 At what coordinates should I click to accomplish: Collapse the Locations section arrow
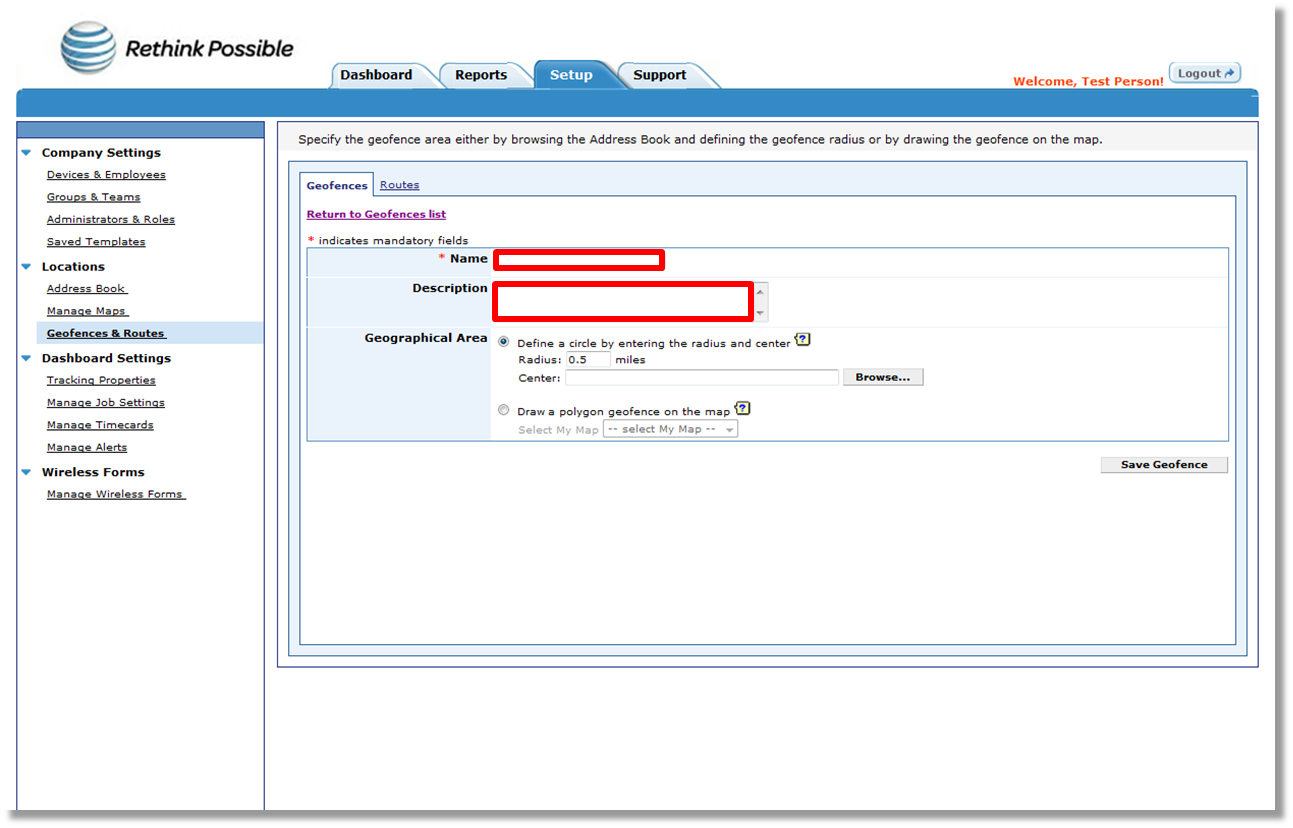pyautogui.click(x=27, y=267)
